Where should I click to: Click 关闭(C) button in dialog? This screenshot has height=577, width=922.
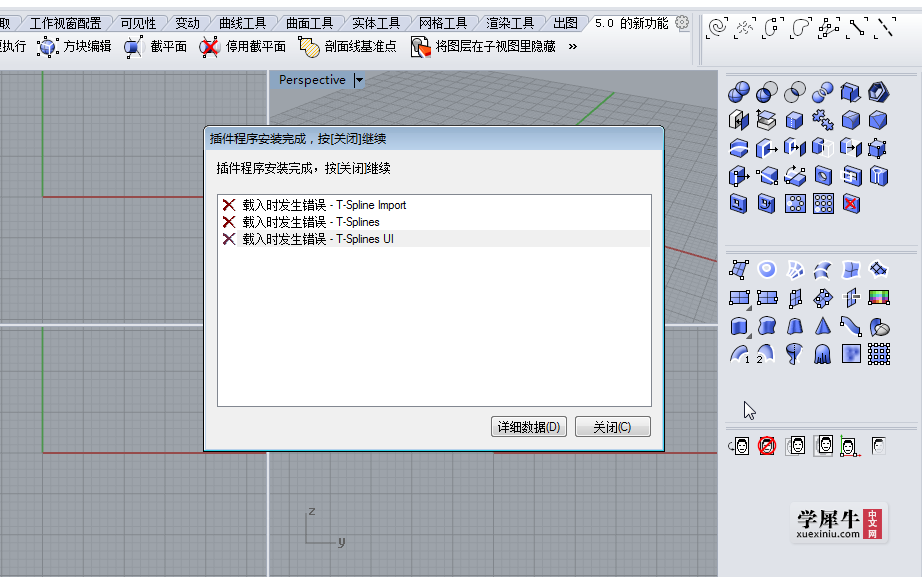click(612, 427)
